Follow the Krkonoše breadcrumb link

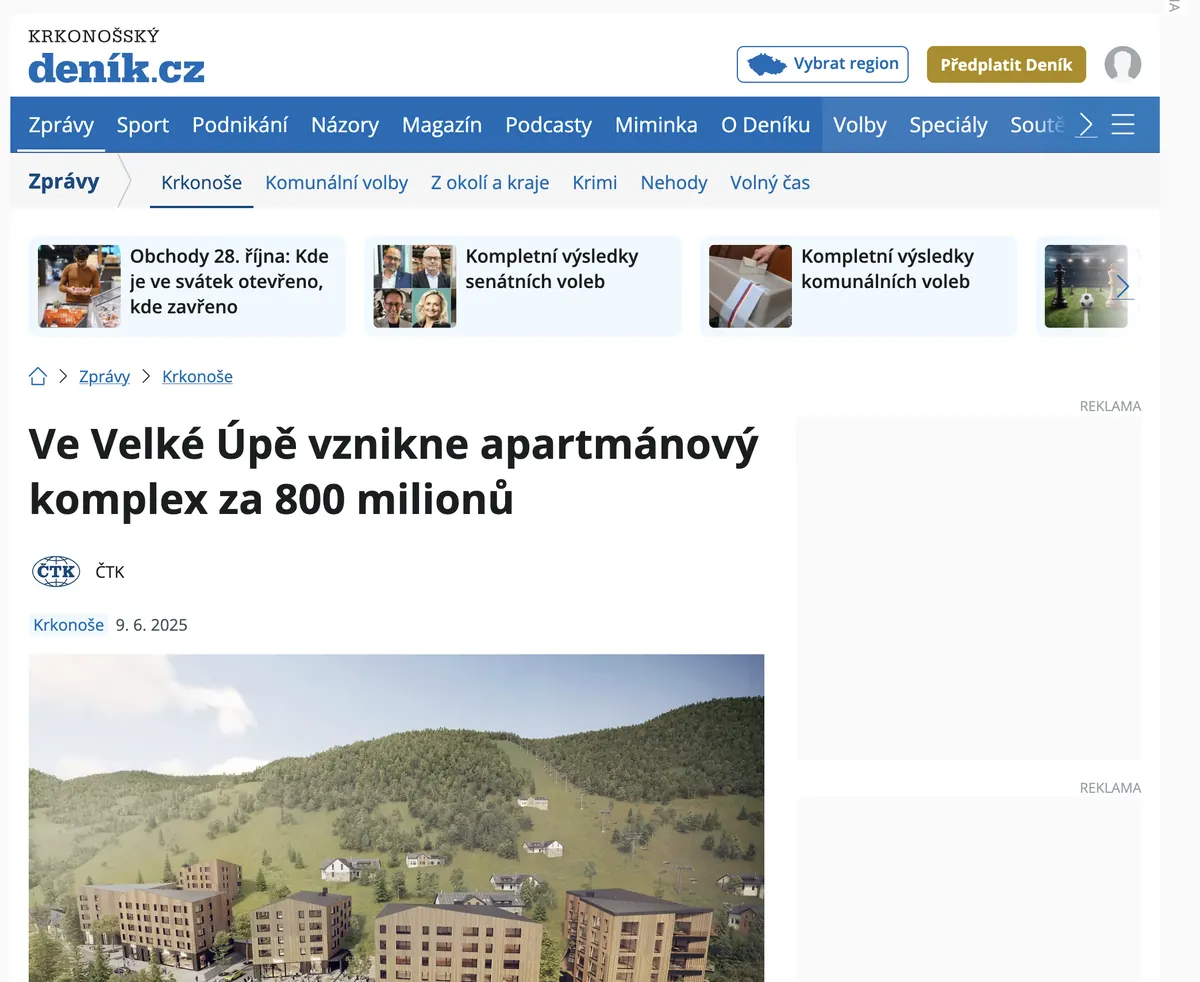click(x=197, y=377)
